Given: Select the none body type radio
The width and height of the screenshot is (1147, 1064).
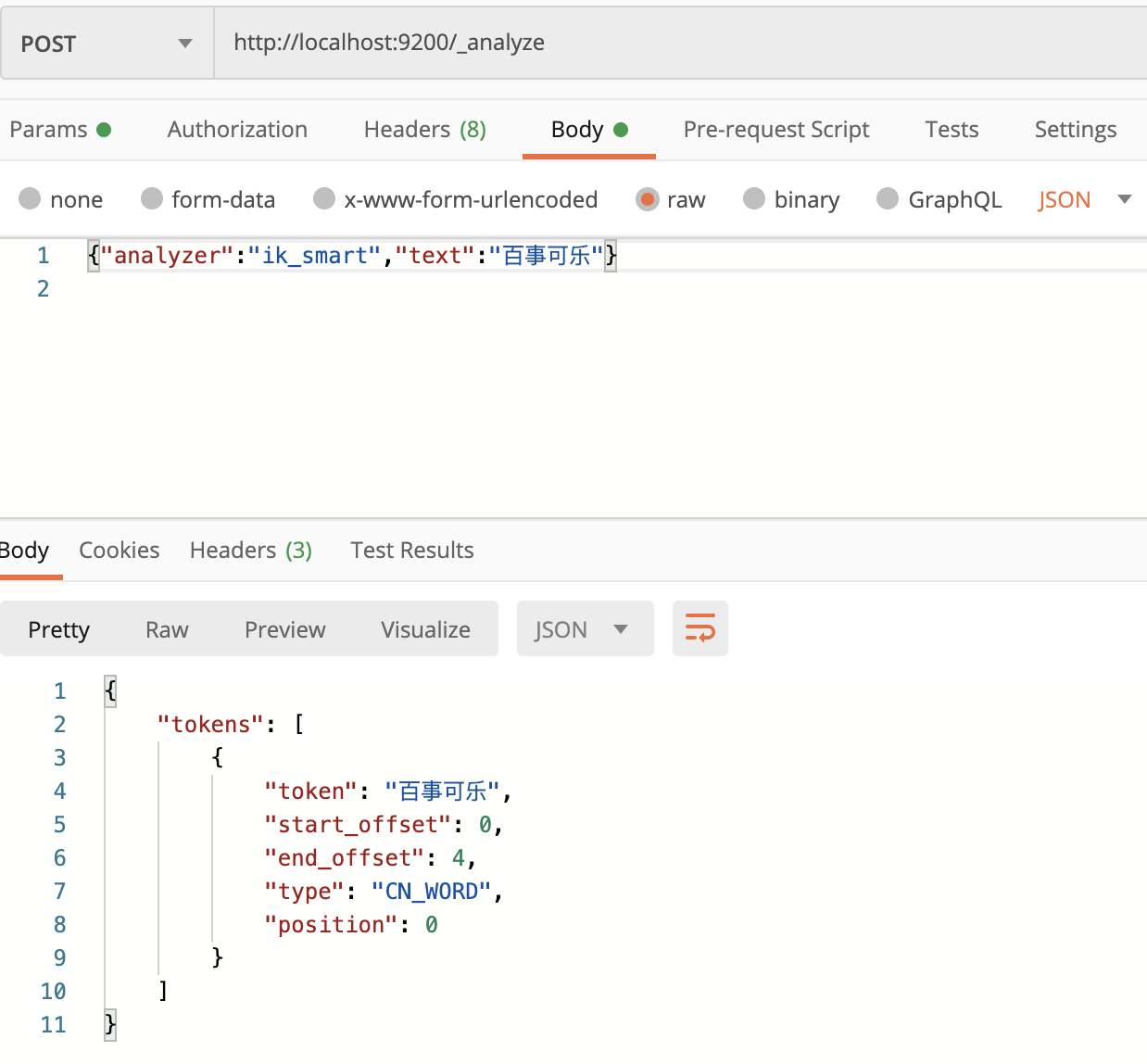Looking at the screenshot, I should 31,199.
